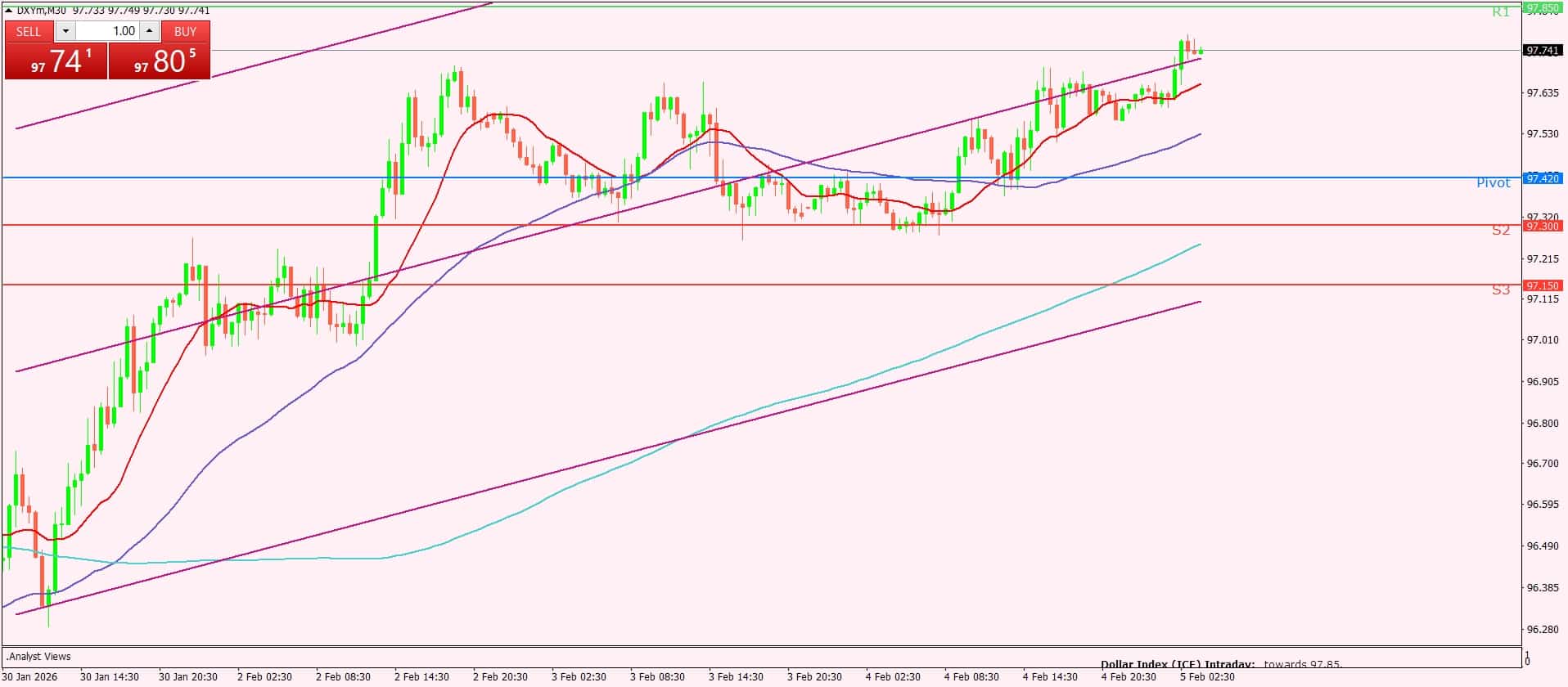The width and height of the screenshot is (1568, 687).
Task: Decrease trade volume with the down arrow
Action: tap(65, 31)
